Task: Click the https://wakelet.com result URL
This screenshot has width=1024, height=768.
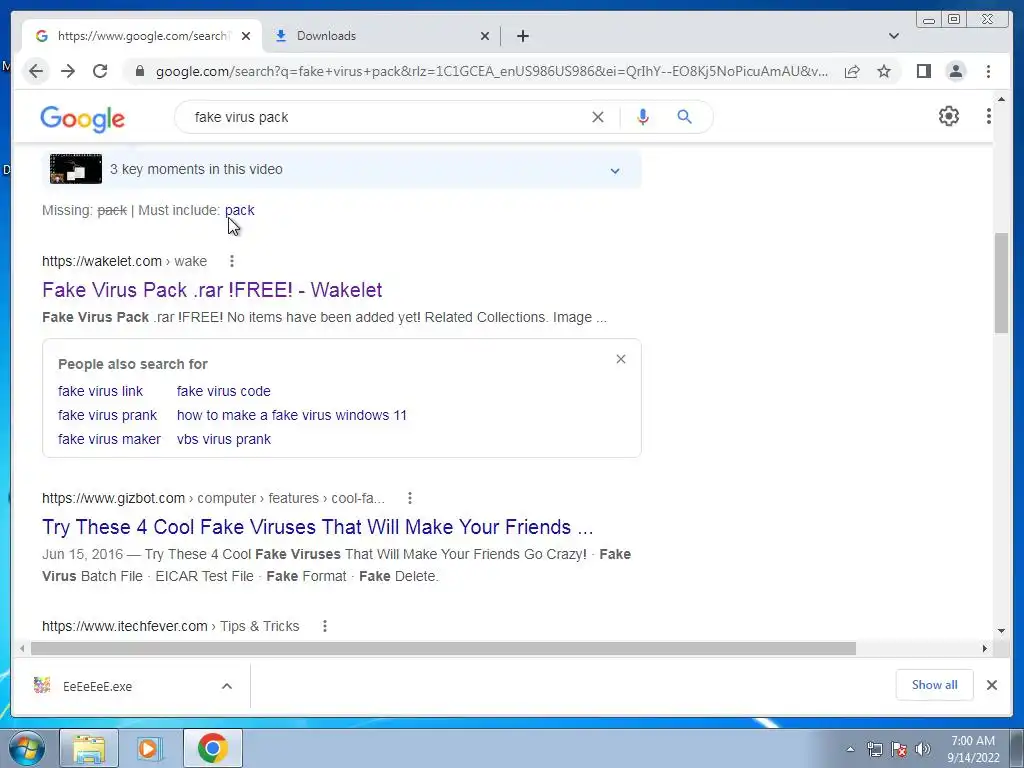Action: pyautogui.click(x=102, y=261)
